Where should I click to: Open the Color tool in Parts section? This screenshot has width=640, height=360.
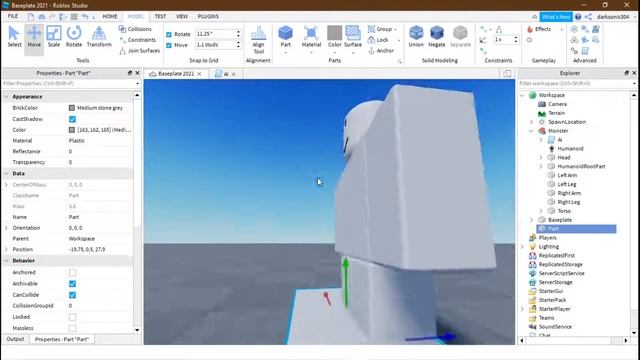point(334,37)
